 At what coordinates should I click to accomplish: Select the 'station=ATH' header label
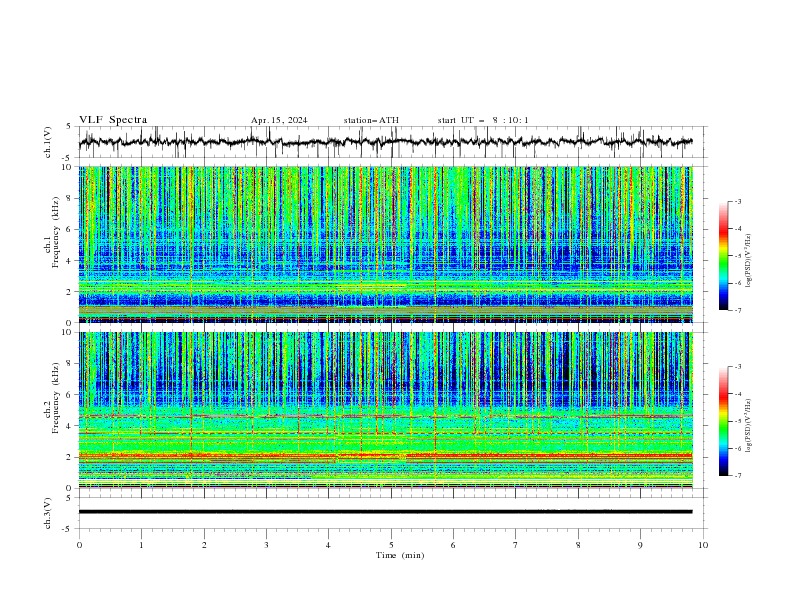(x=371, y=120)
